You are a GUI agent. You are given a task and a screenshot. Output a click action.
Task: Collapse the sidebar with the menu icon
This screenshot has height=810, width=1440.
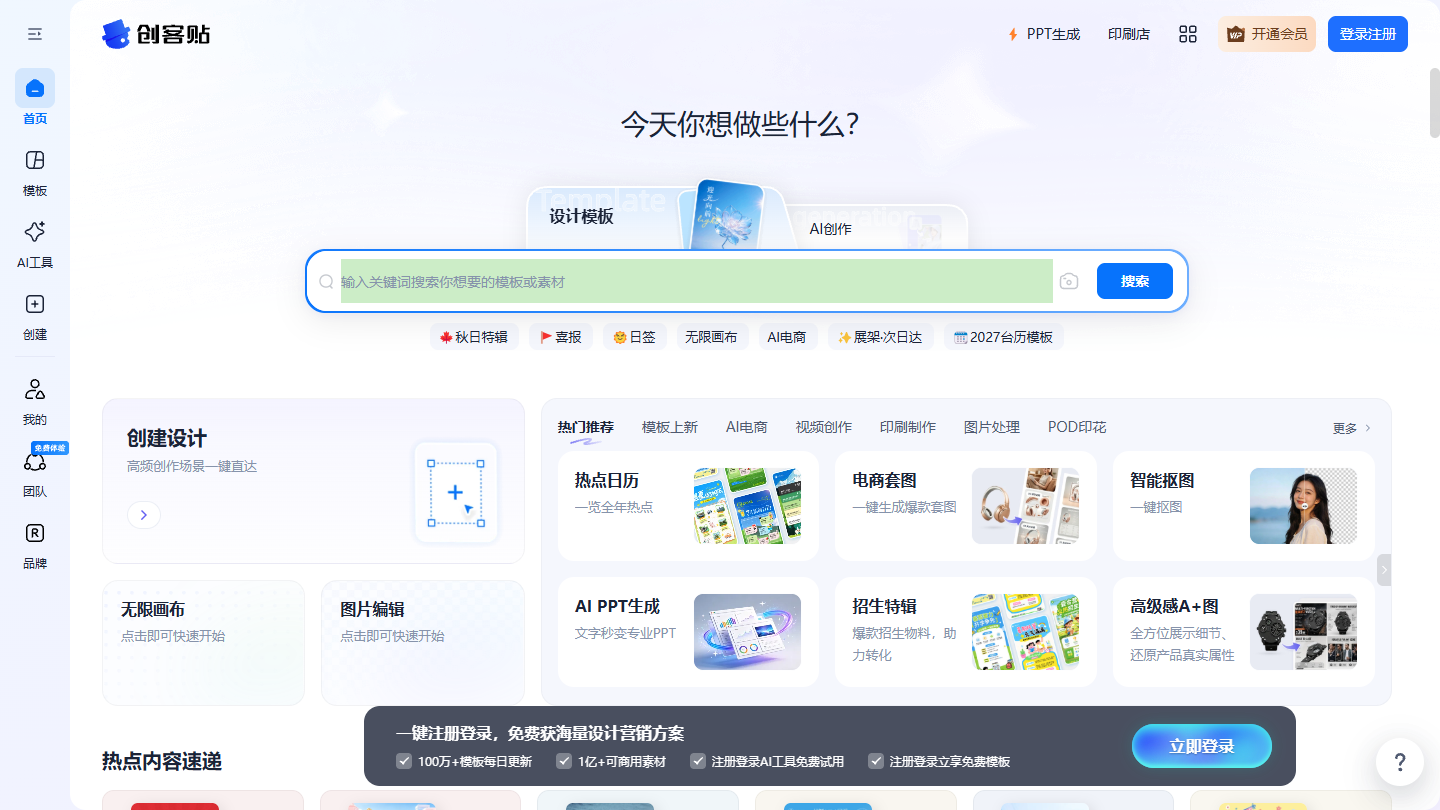35,34
